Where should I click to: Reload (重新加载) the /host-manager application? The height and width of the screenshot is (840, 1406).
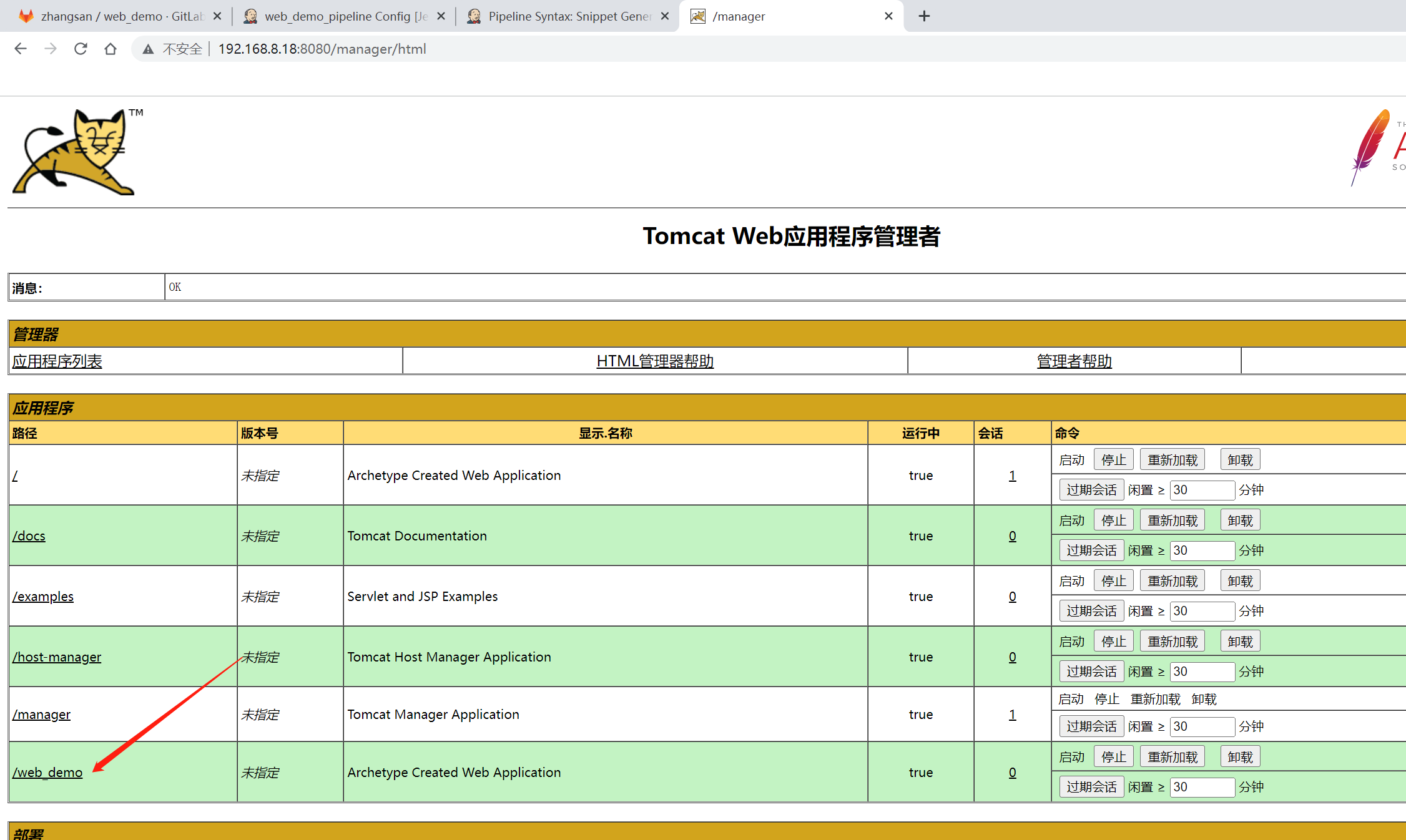click(1172, 642)
